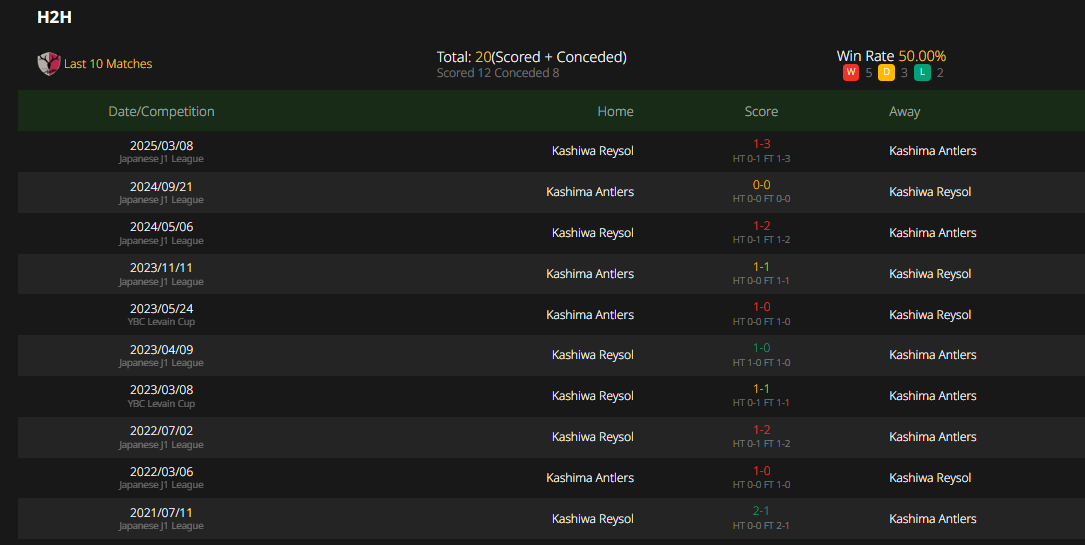Click home team Kashiwa Reysol on 2022/07/02
The width and height of the screenshot is (1085, 545).
pyautogui.click(x=592, y=436)
